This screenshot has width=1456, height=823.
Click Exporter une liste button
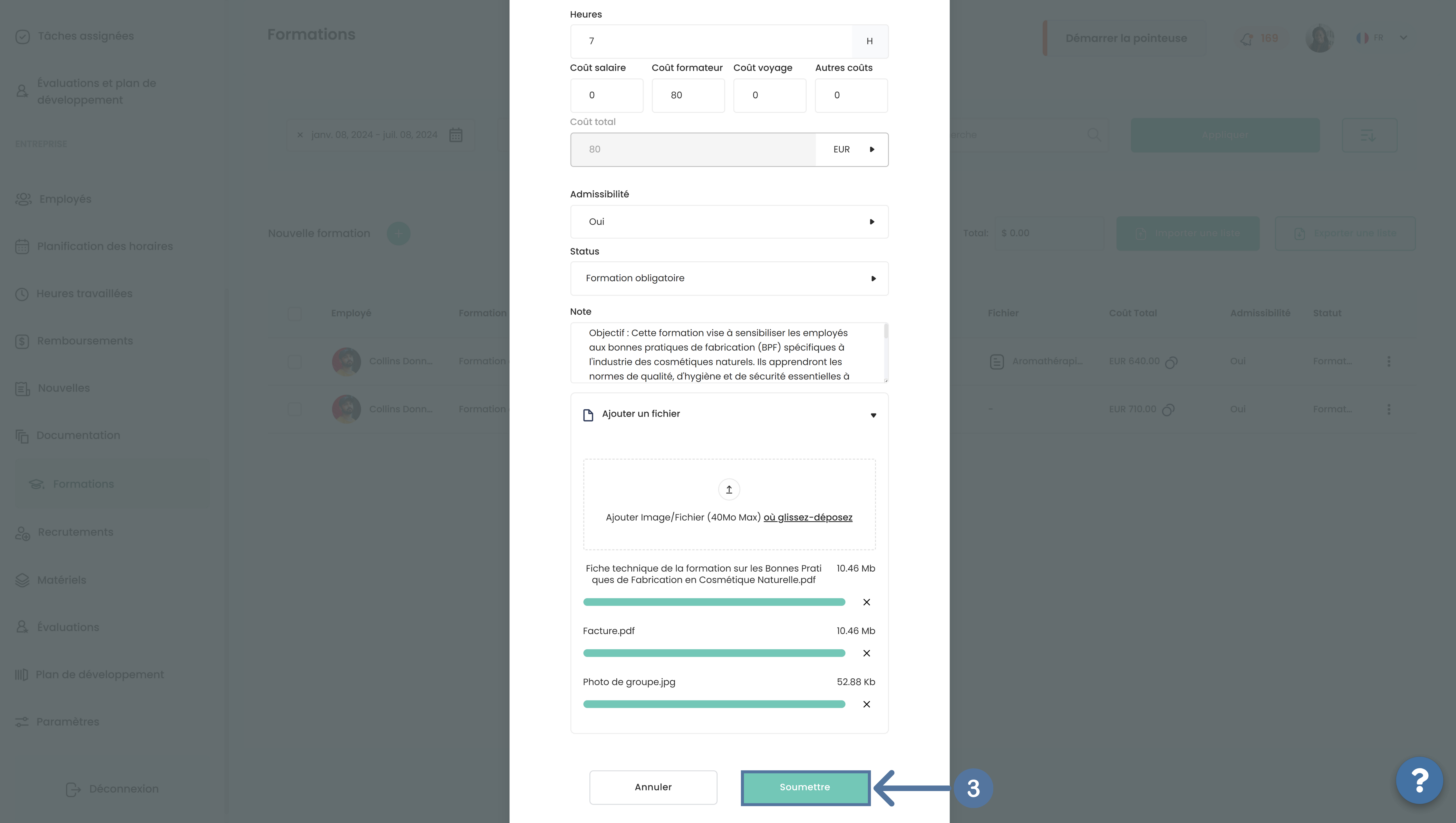pos(1345,233)
